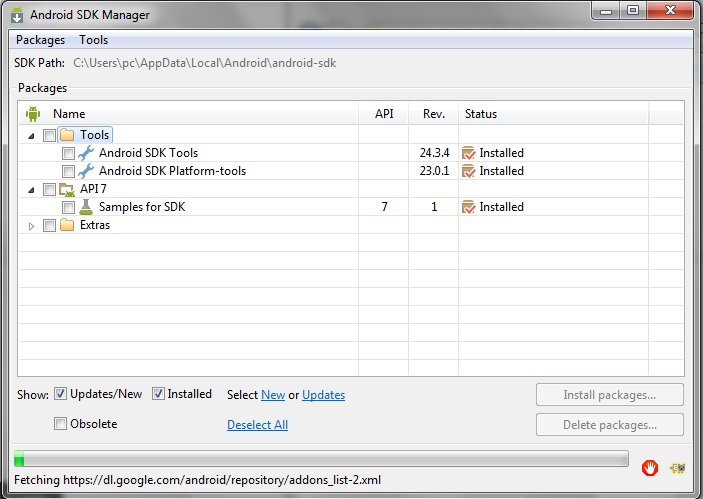Click the wrench icon beside Android SDK Tools
Image resolution: width=703 pixels, height=499 pixels.
click(x=85, y=153)
